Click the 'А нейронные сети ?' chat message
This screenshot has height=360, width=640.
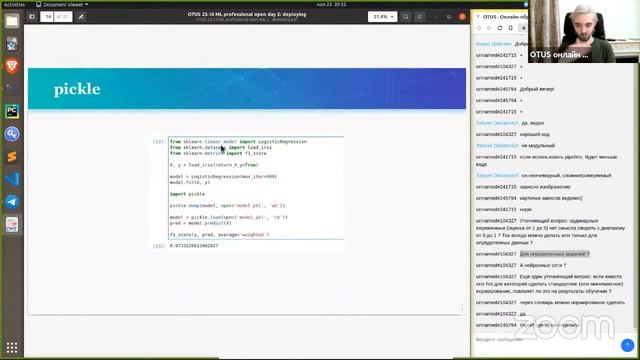(x=542, y=265)
